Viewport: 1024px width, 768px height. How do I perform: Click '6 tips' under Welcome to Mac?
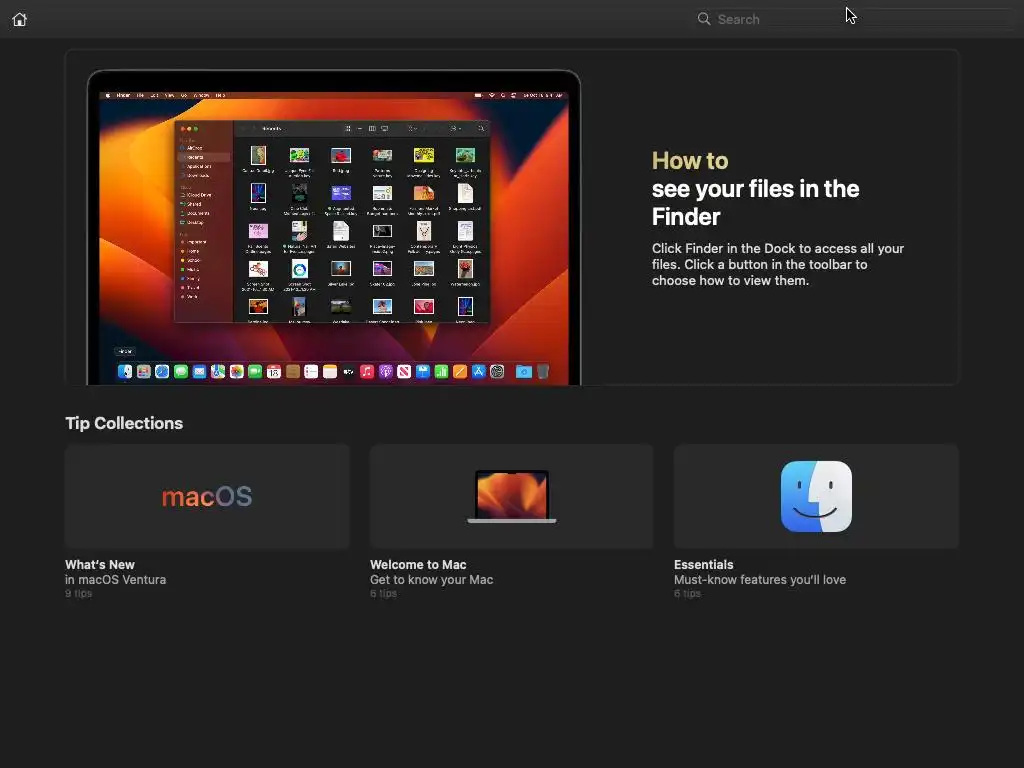[383, 594]
